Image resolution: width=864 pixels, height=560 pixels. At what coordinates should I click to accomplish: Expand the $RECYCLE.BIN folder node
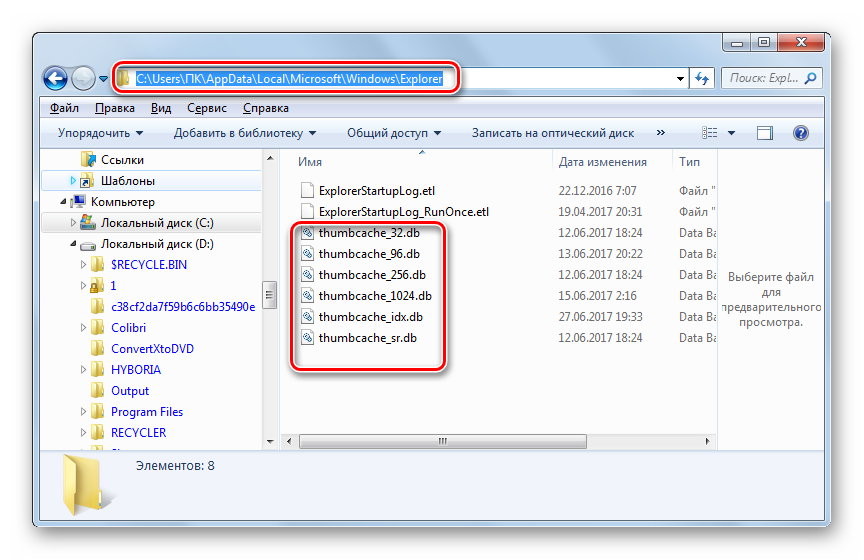pos(83,265)
